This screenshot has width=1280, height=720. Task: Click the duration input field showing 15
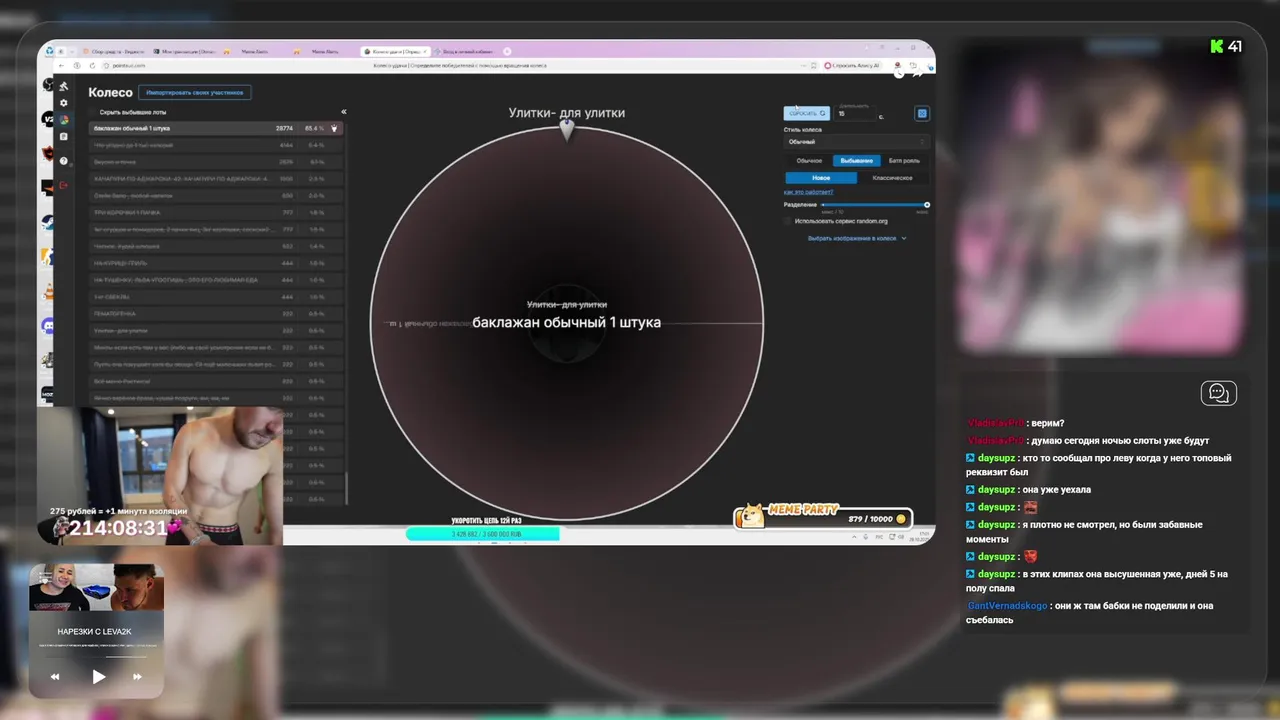coord(855,114)
